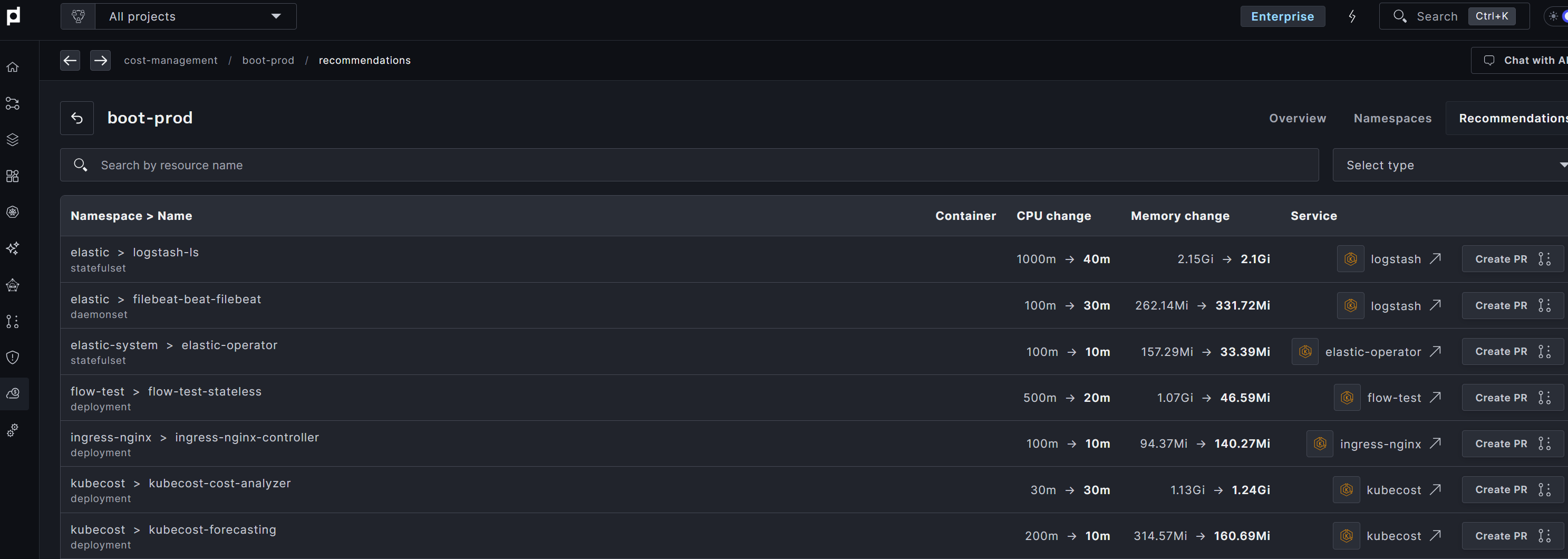Viewport: 1568px width, 559px height.
Task: Click the 2.1Gi memory value
Action: [x=1255, y=259]
